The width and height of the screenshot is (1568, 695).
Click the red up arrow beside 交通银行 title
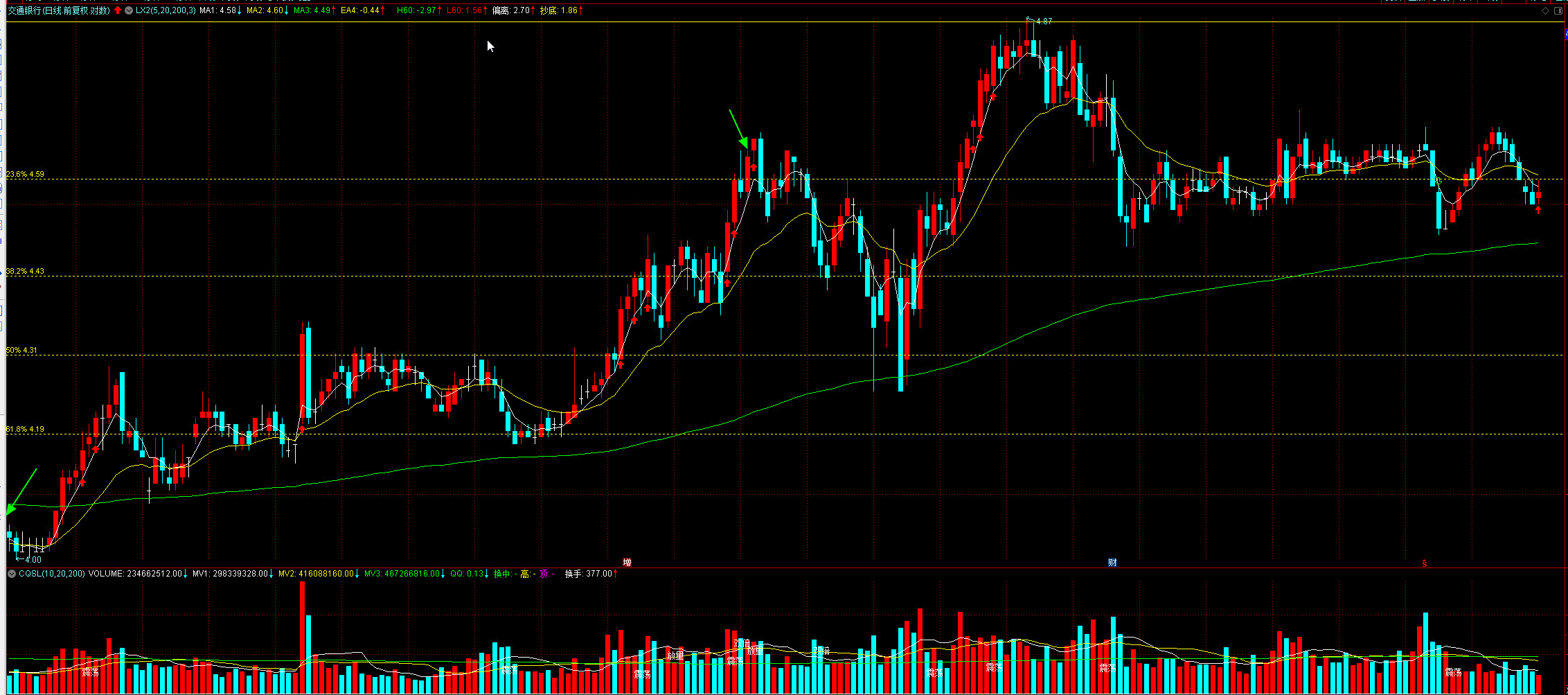(x=118, y=10)
